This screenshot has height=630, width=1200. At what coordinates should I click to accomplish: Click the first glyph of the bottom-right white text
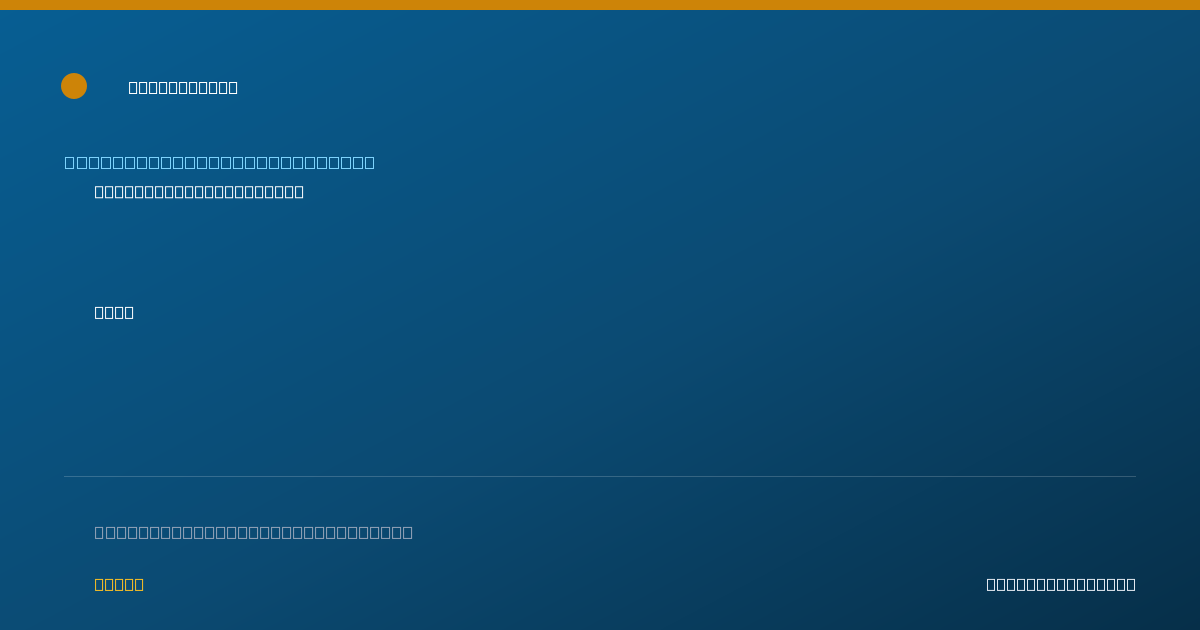tap(991, 585)
